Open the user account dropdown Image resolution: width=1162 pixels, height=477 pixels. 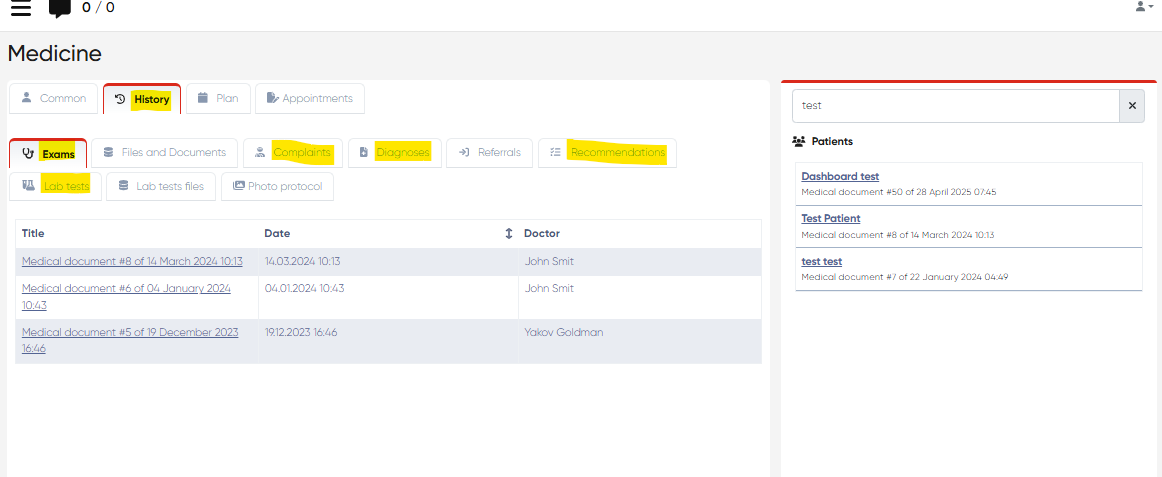coord(1144,7)
